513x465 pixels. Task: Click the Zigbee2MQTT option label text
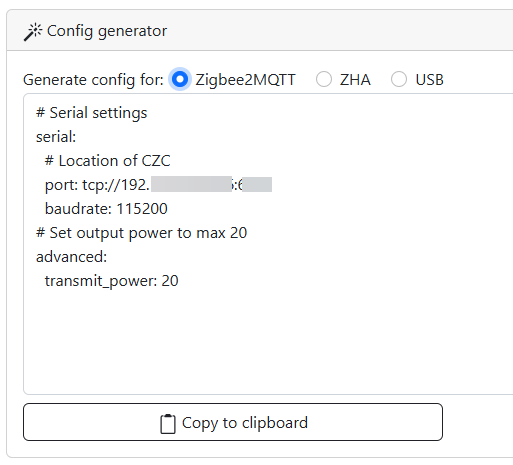(x=245, y=80)
